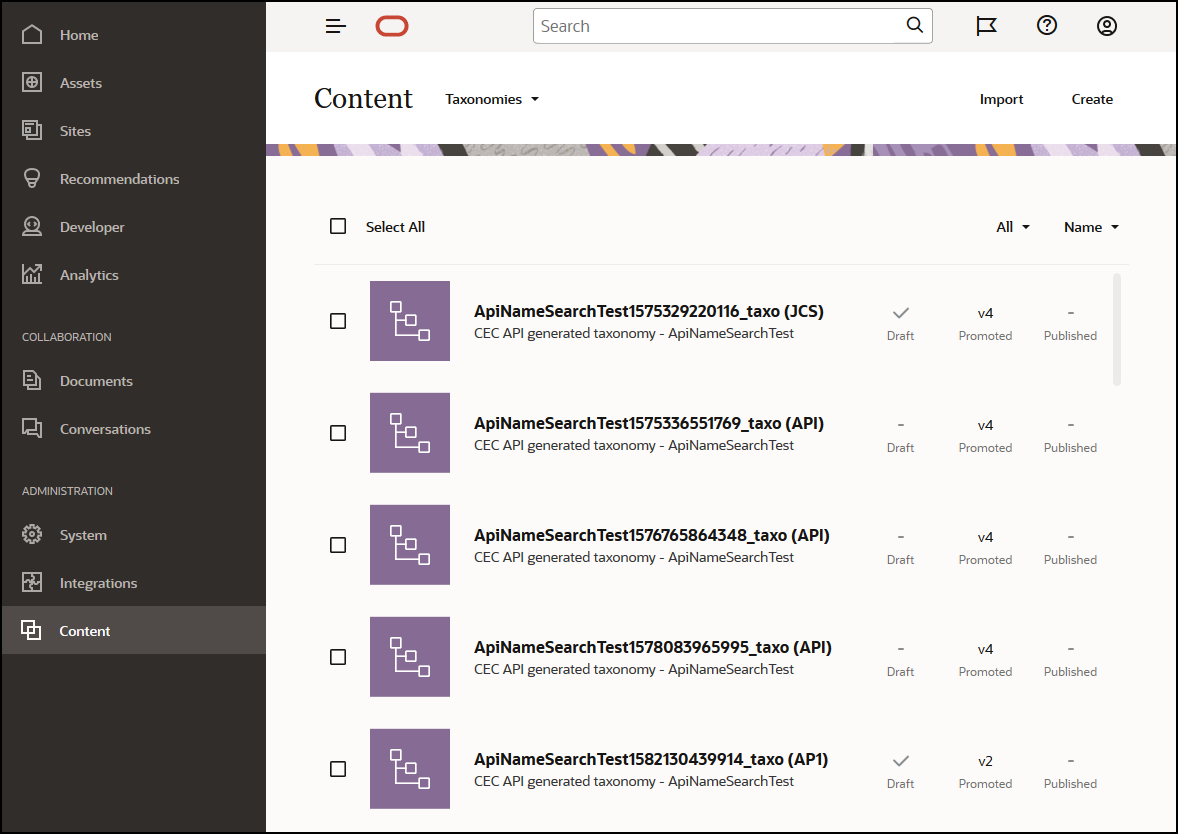The image size is (1178, 834).
Task: Select checkbox for ApiNameSearchTest1578083965995_taxo taxonomy
Action: pos(338,657)
